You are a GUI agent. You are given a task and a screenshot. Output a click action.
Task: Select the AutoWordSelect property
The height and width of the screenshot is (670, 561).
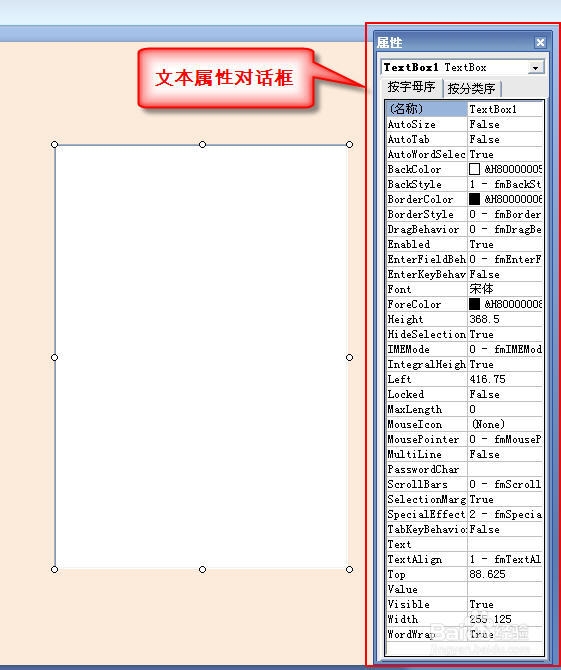click(x=426, y=154)
